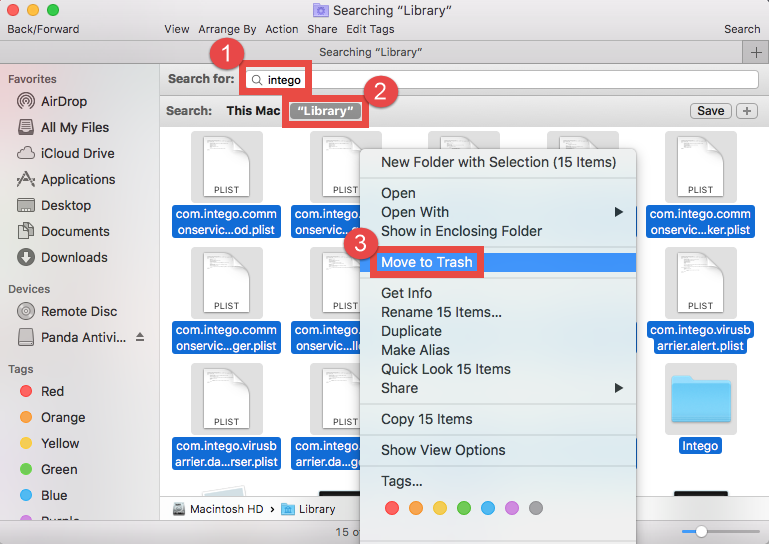Apply red tag from context menu

392,508
